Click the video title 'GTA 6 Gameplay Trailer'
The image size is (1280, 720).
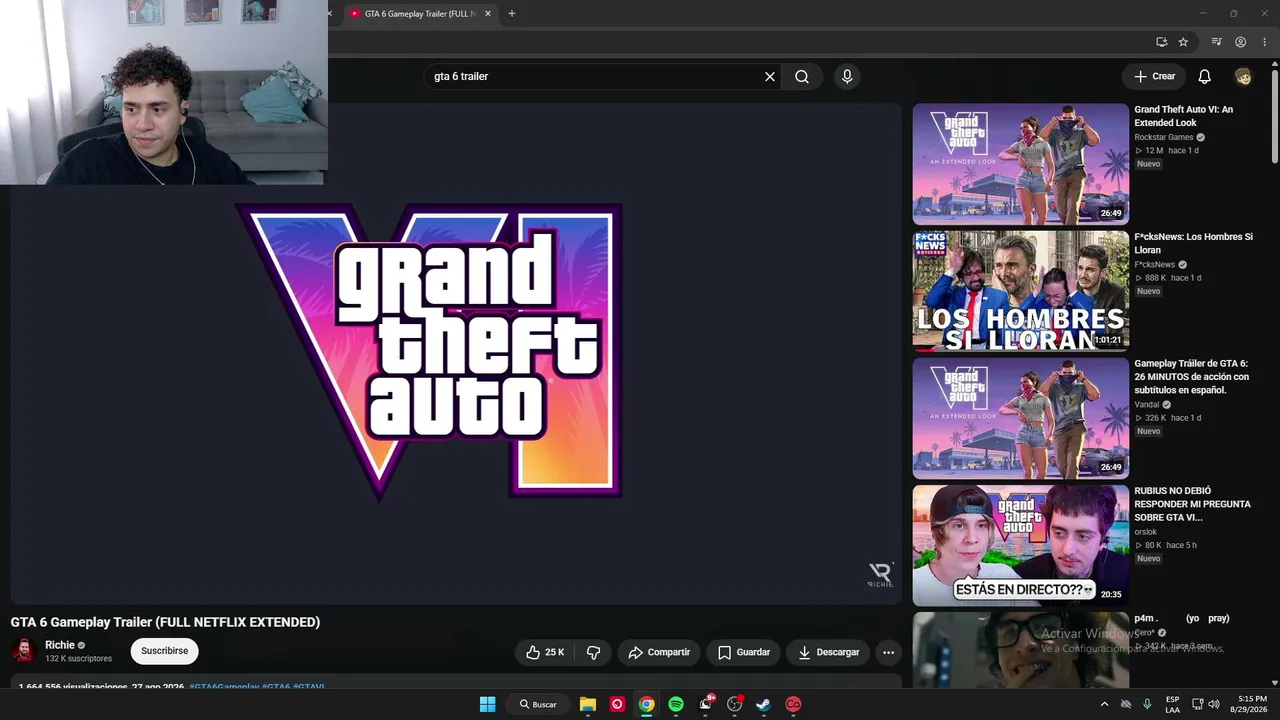point(166,622)
